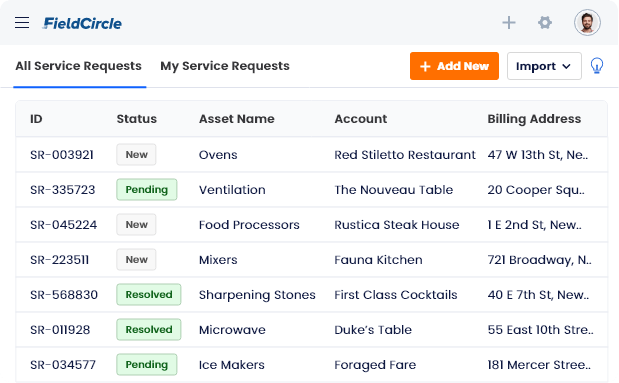The height and width of the screenshot is (383, 619).
Task: Click Red Stiletto Restaurant account
Action: tap(405, 155)
